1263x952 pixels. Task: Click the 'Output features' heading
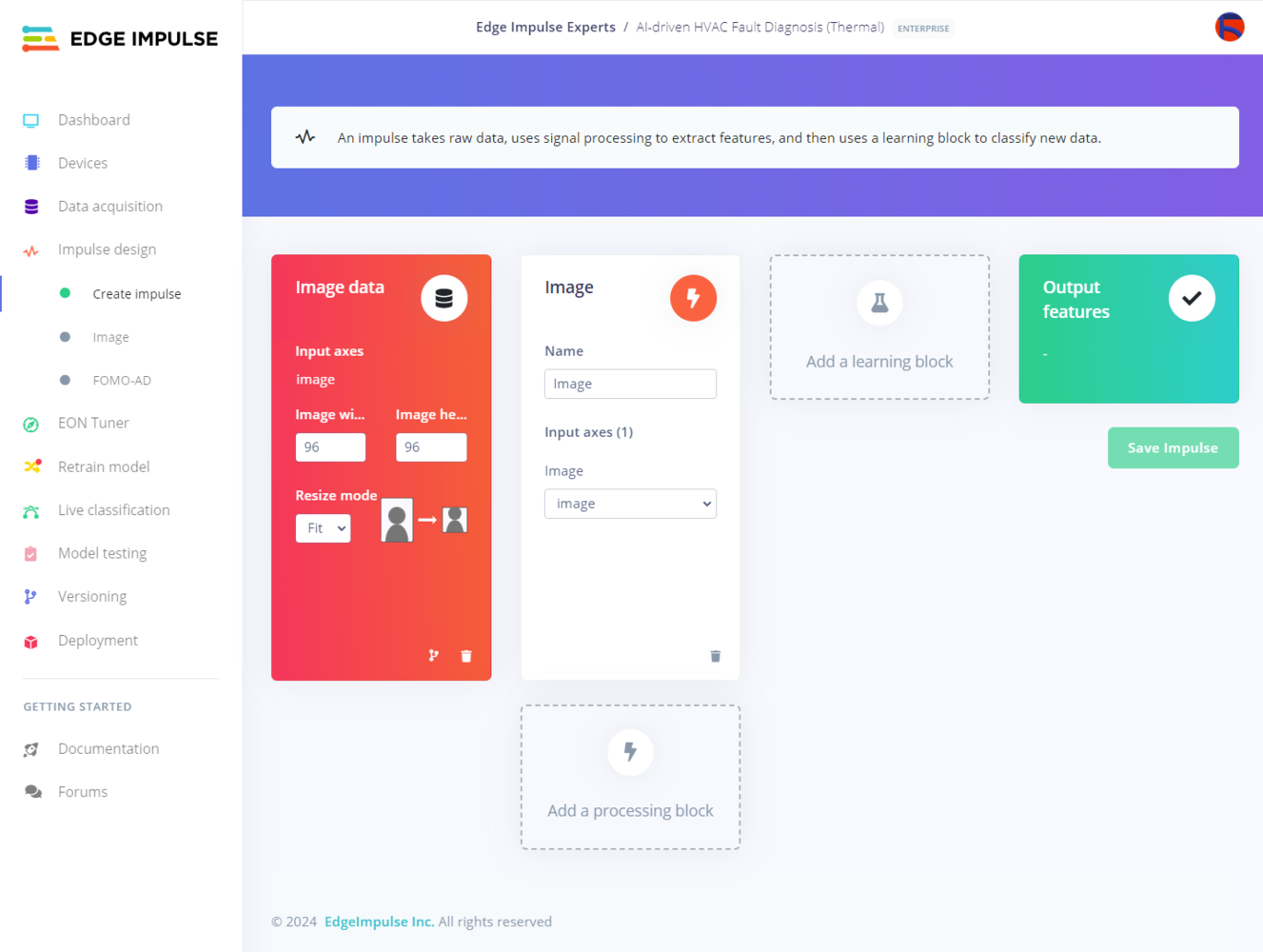pos(1076,299)
